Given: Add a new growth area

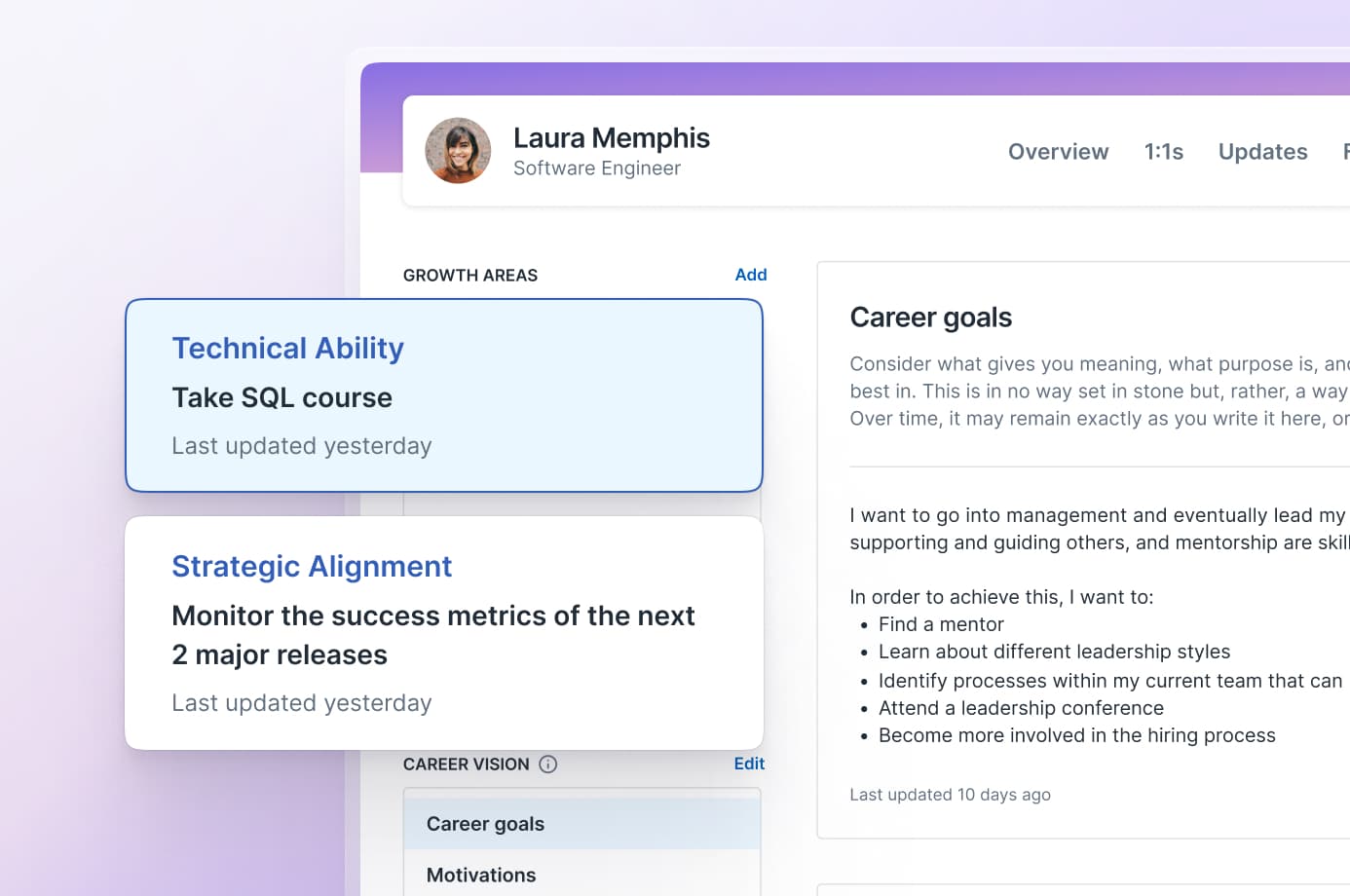Looking at the screenshot, I should 750,275.
